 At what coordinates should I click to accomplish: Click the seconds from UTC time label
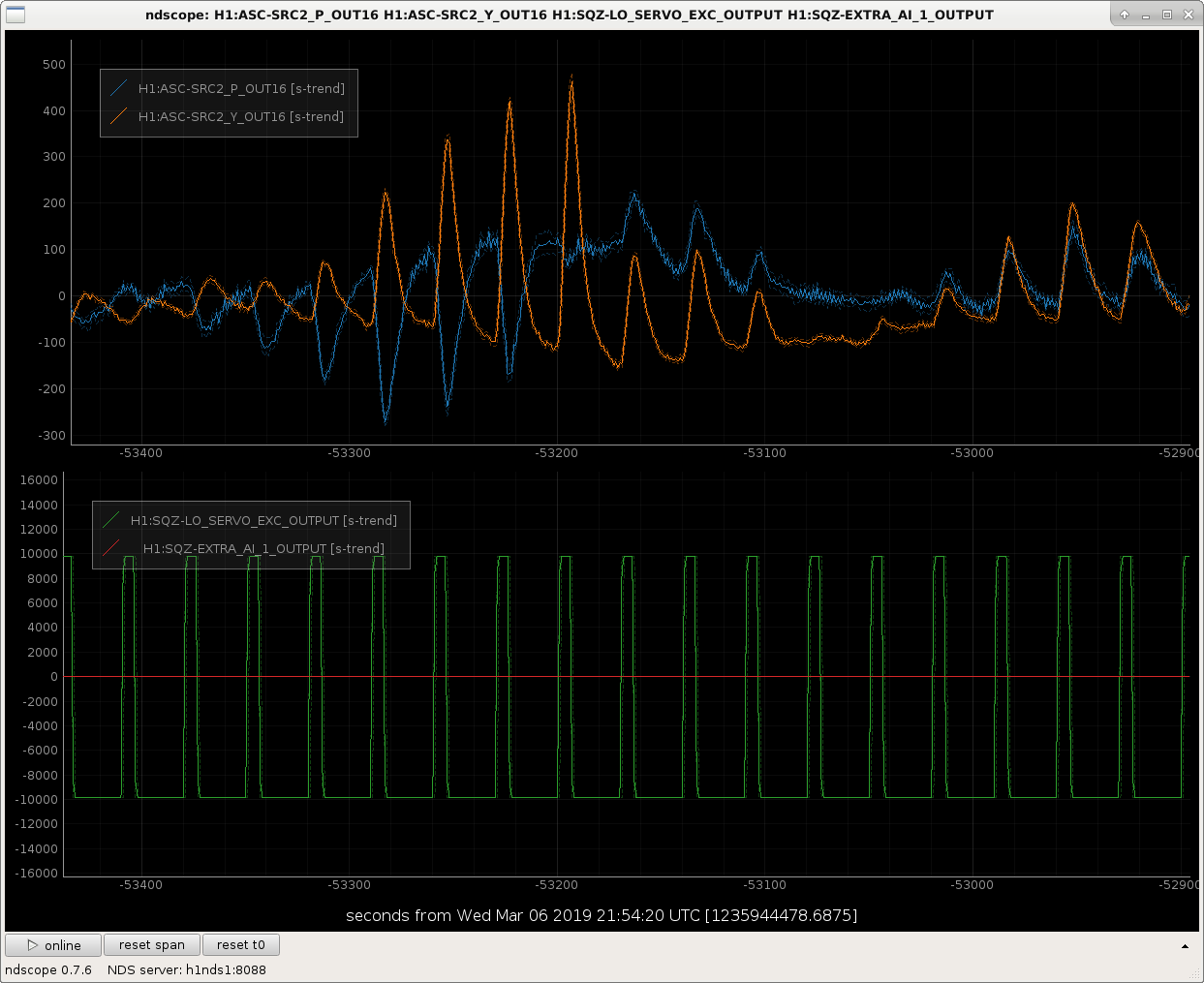[602, 915]
